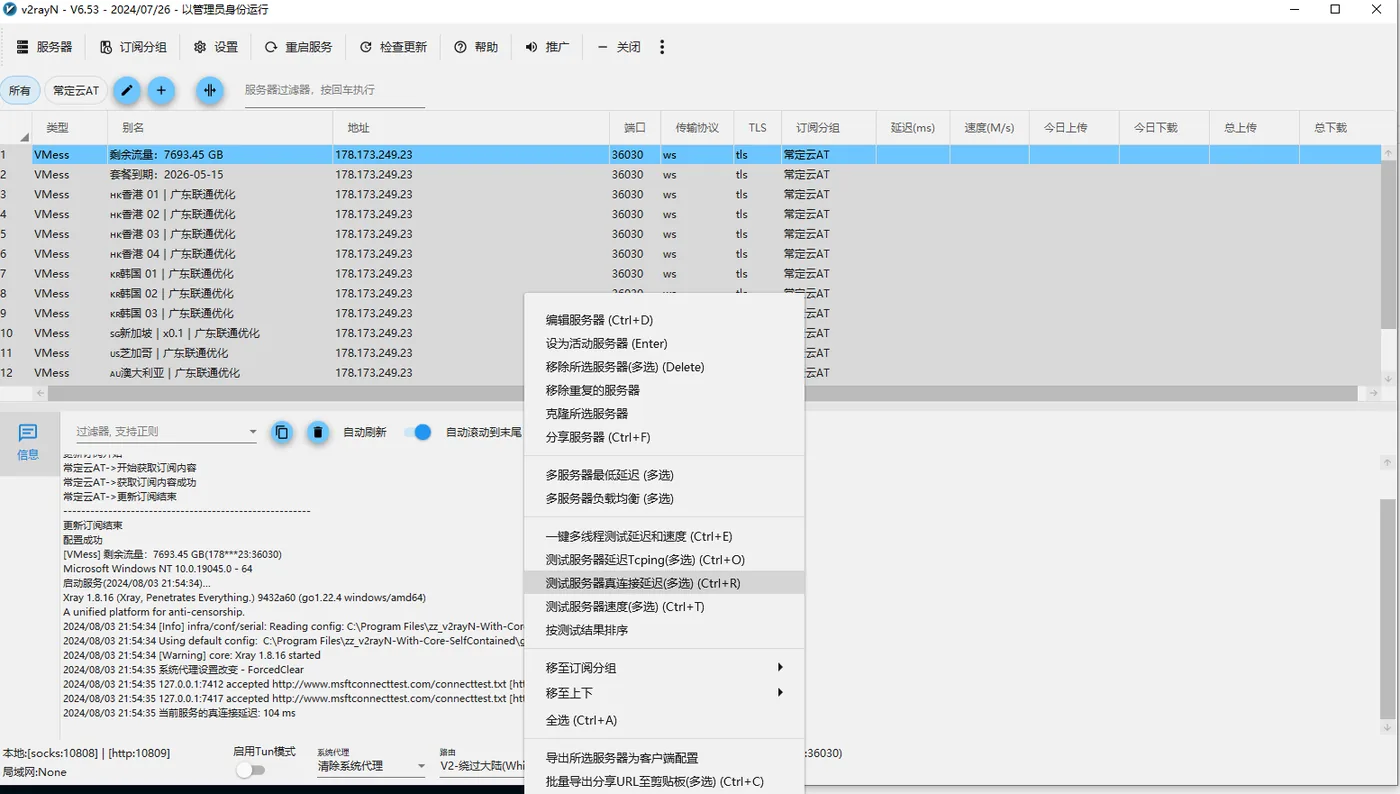1400x794 pixels.
Task: Sort by the 别名 column header
Action: pos(220,128)
